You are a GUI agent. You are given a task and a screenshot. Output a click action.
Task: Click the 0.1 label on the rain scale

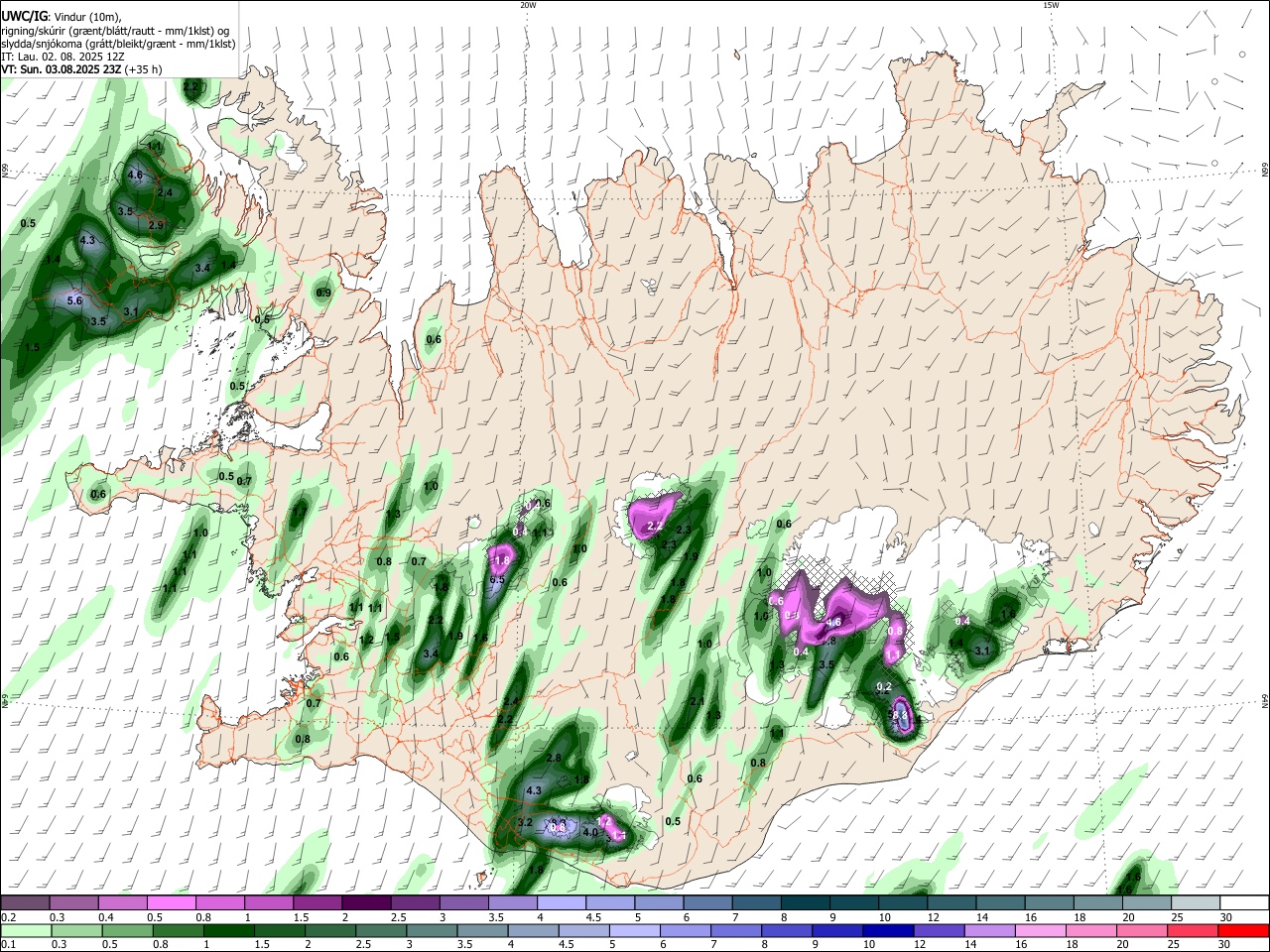tap(8, 944)
